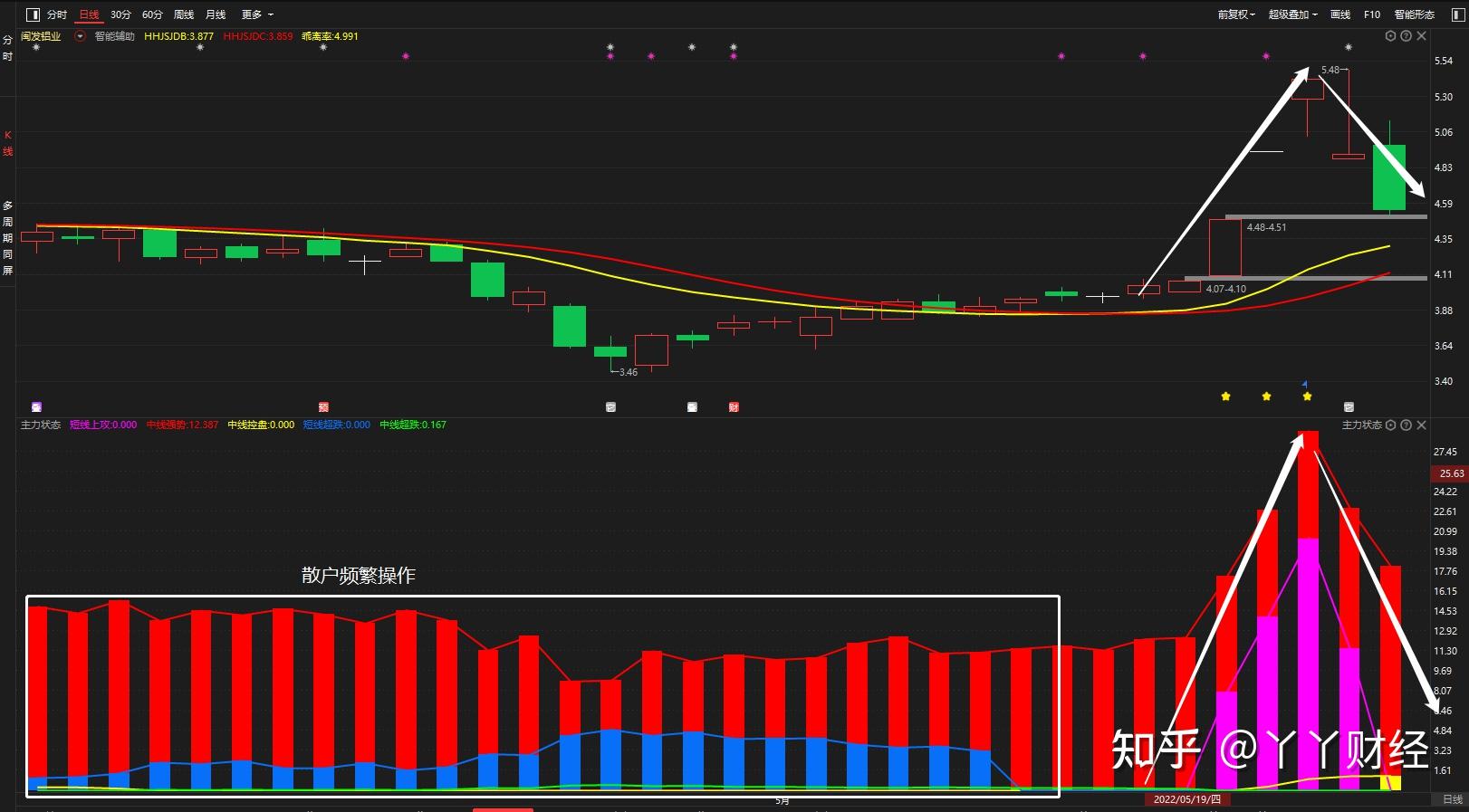This screenshot has width=1469, height=812.
Task: Click the 4.48-4.51 gap label
Action: click(x=1266, y=227)
